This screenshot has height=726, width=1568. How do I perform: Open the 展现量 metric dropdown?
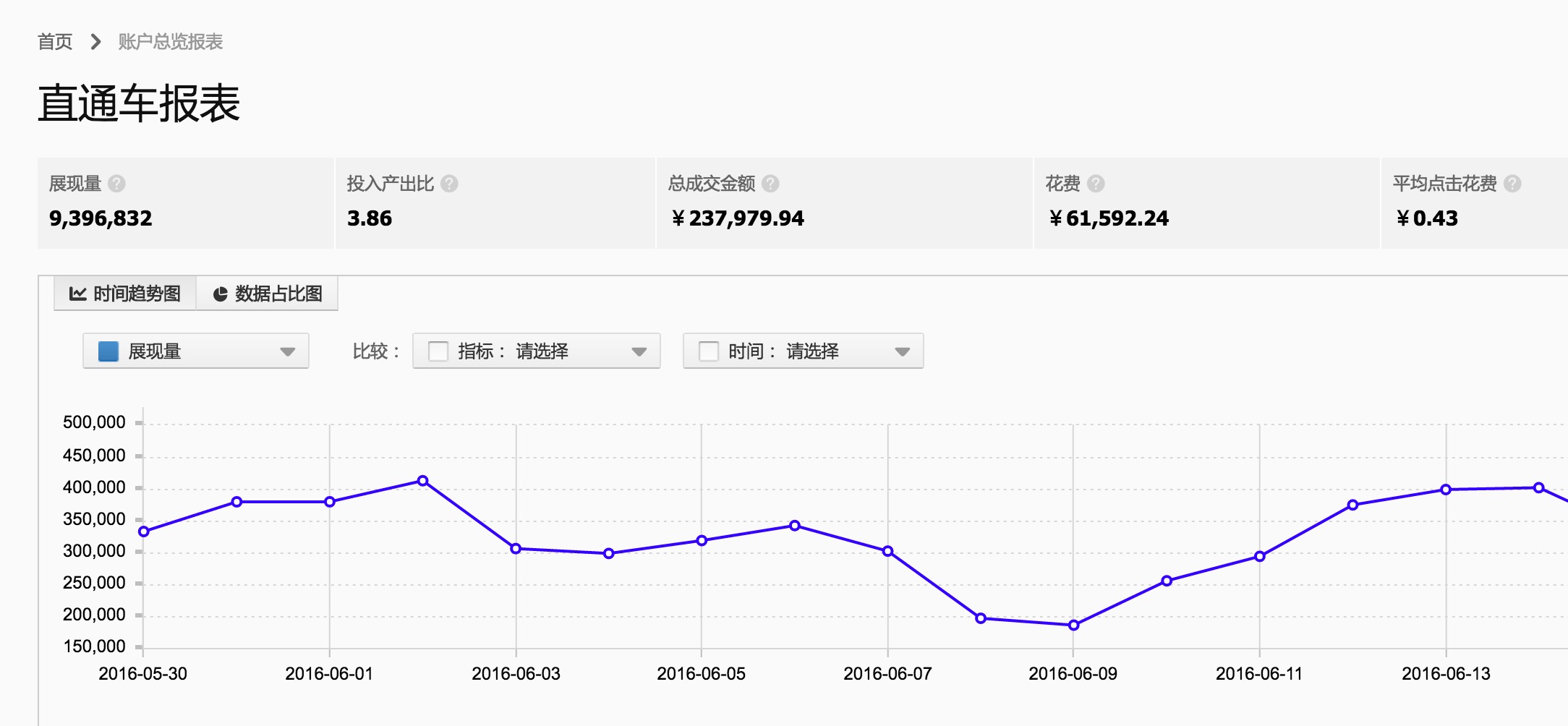coord(195,351)
